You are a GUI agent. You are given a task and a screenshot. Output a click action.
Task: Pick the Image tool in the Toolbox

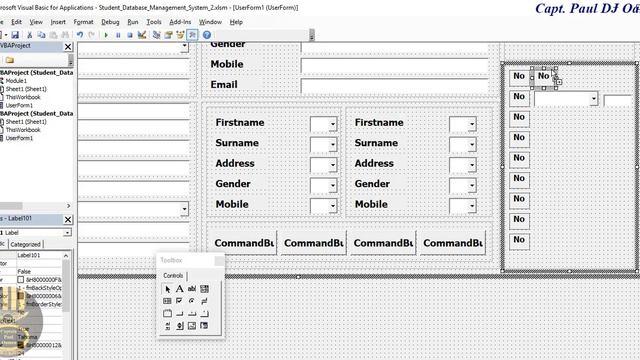(192, 326)
